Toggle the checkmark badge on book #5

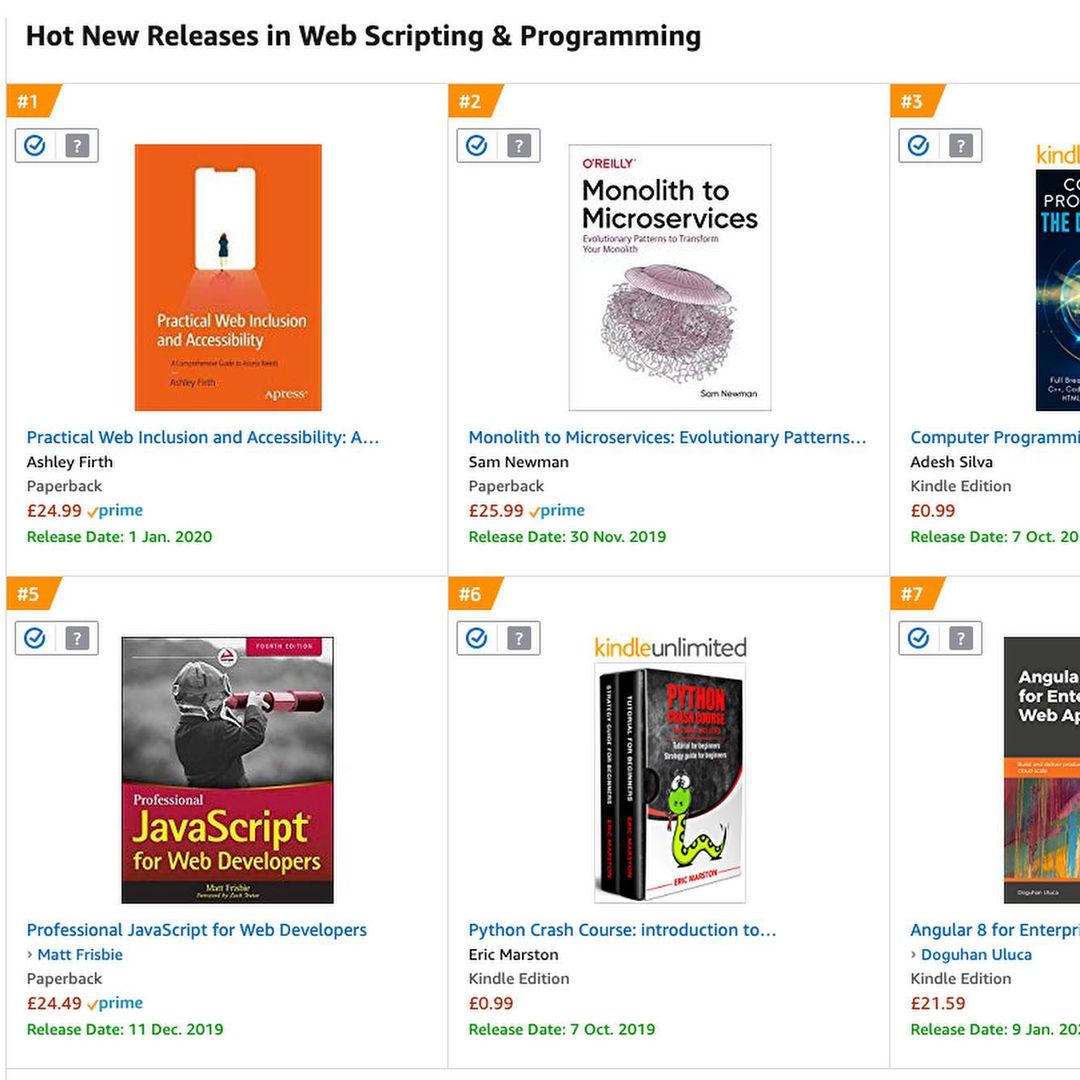[x=35, y=638]
